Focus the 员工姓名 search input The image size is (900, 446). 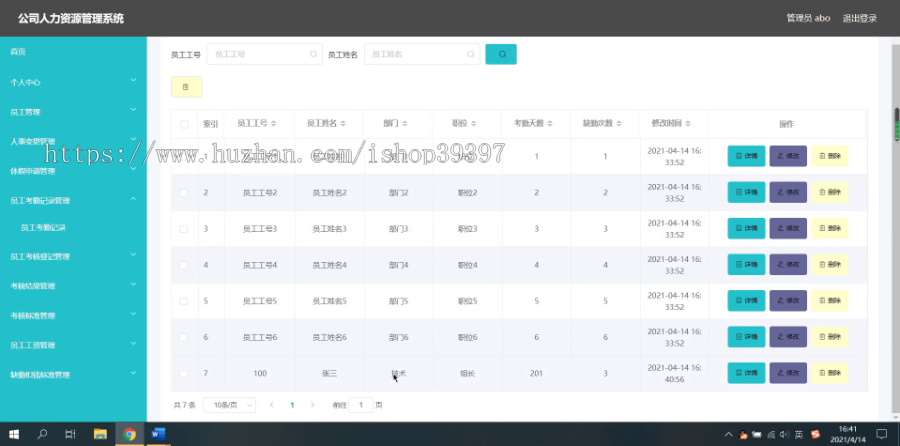click(x=422, y=55)
